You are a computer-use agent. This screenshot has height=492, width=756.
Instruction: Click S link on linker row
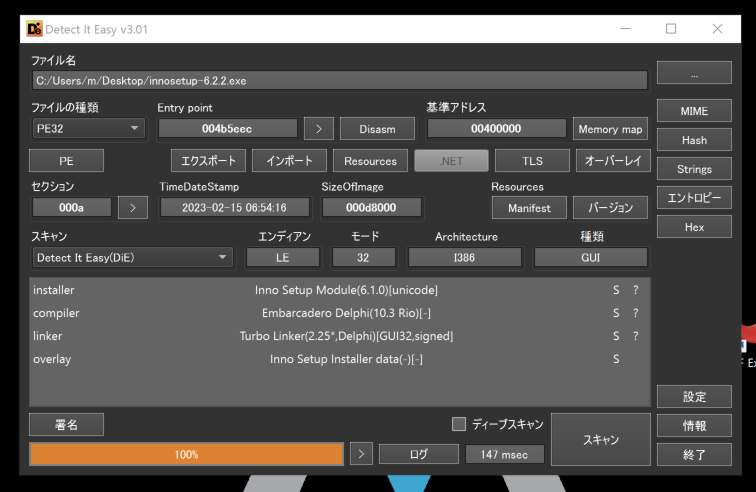616,336
